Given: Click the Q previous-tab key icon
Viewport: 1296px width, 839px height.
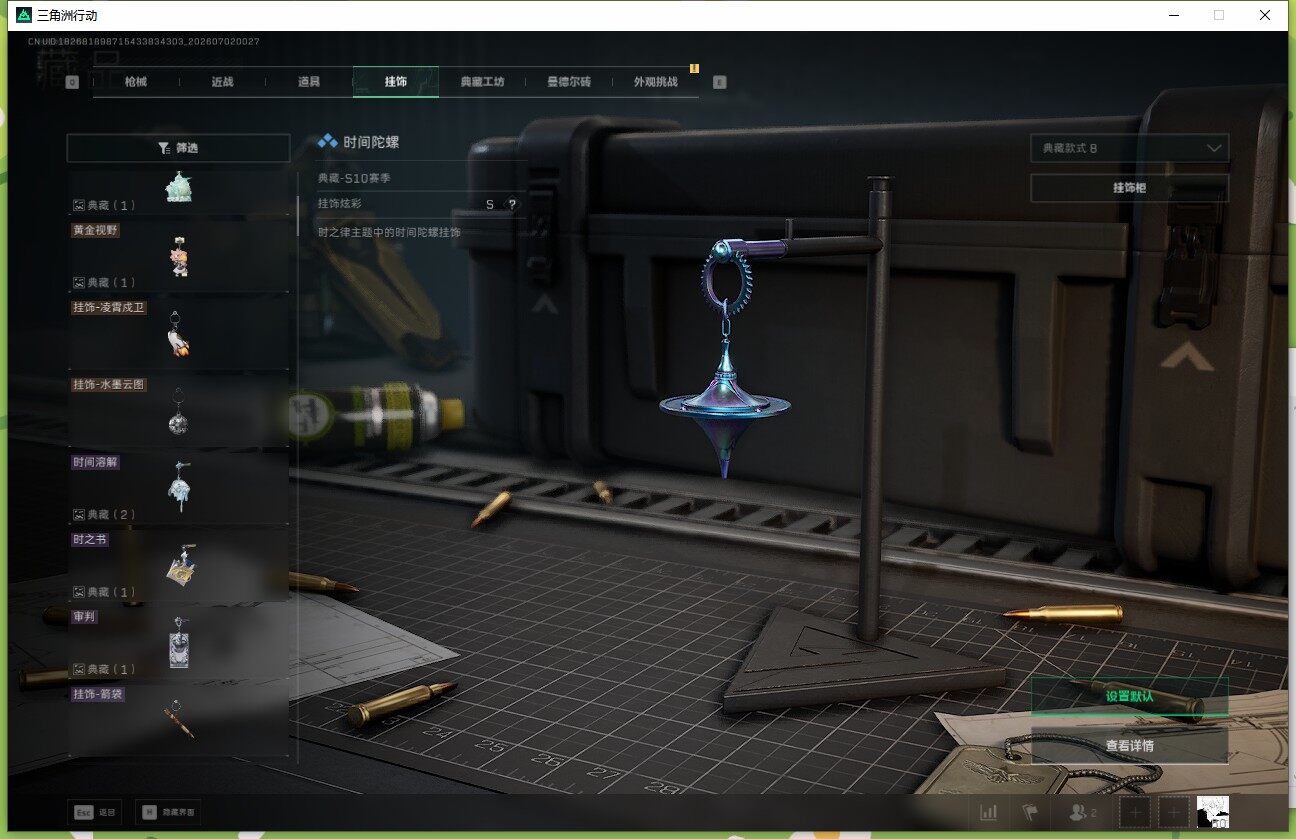Looking at the screenshot, I should point(72,82).
